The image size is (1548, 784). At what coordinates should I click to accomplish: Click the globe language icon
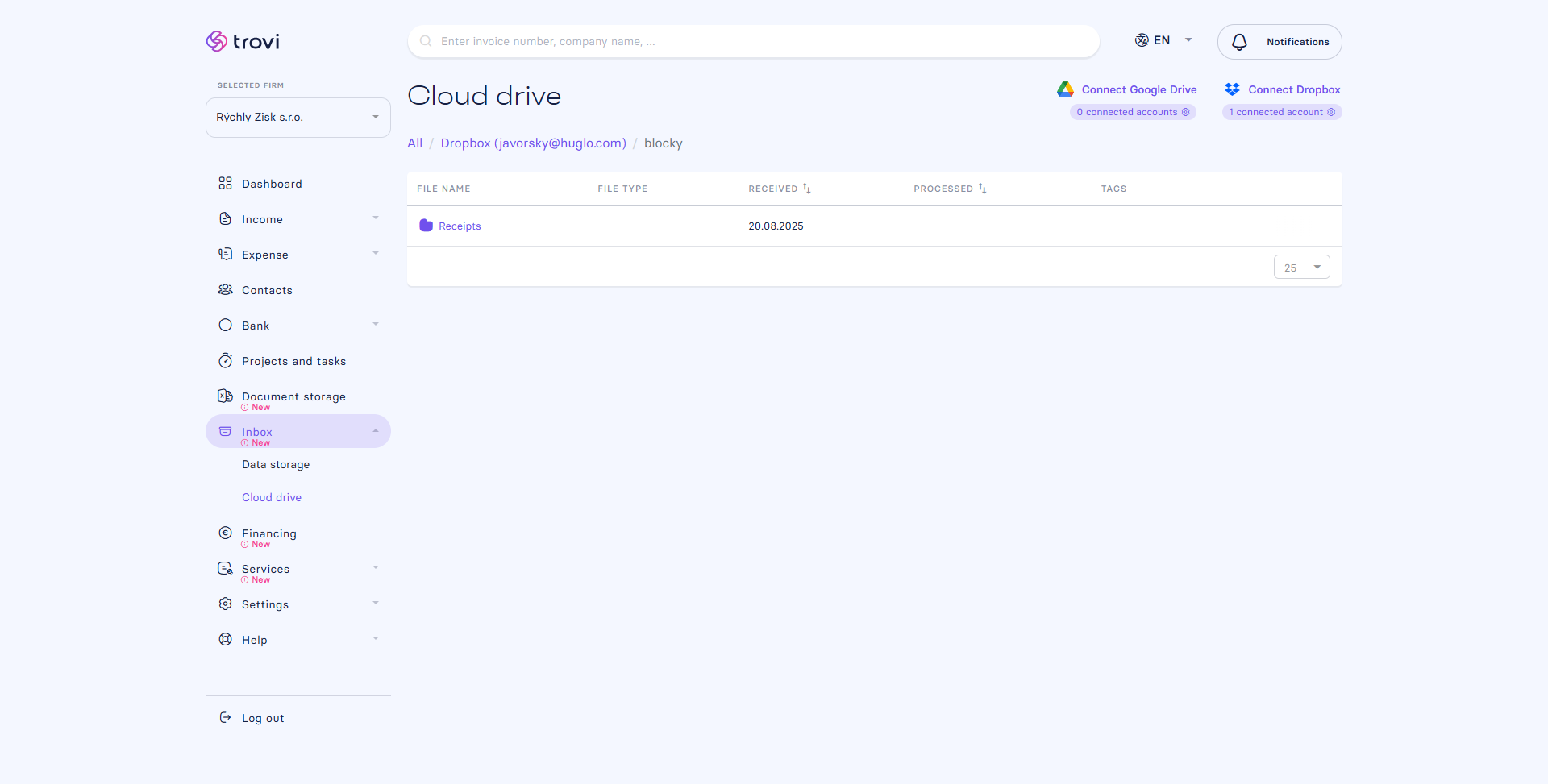(x=1142, y=40)
